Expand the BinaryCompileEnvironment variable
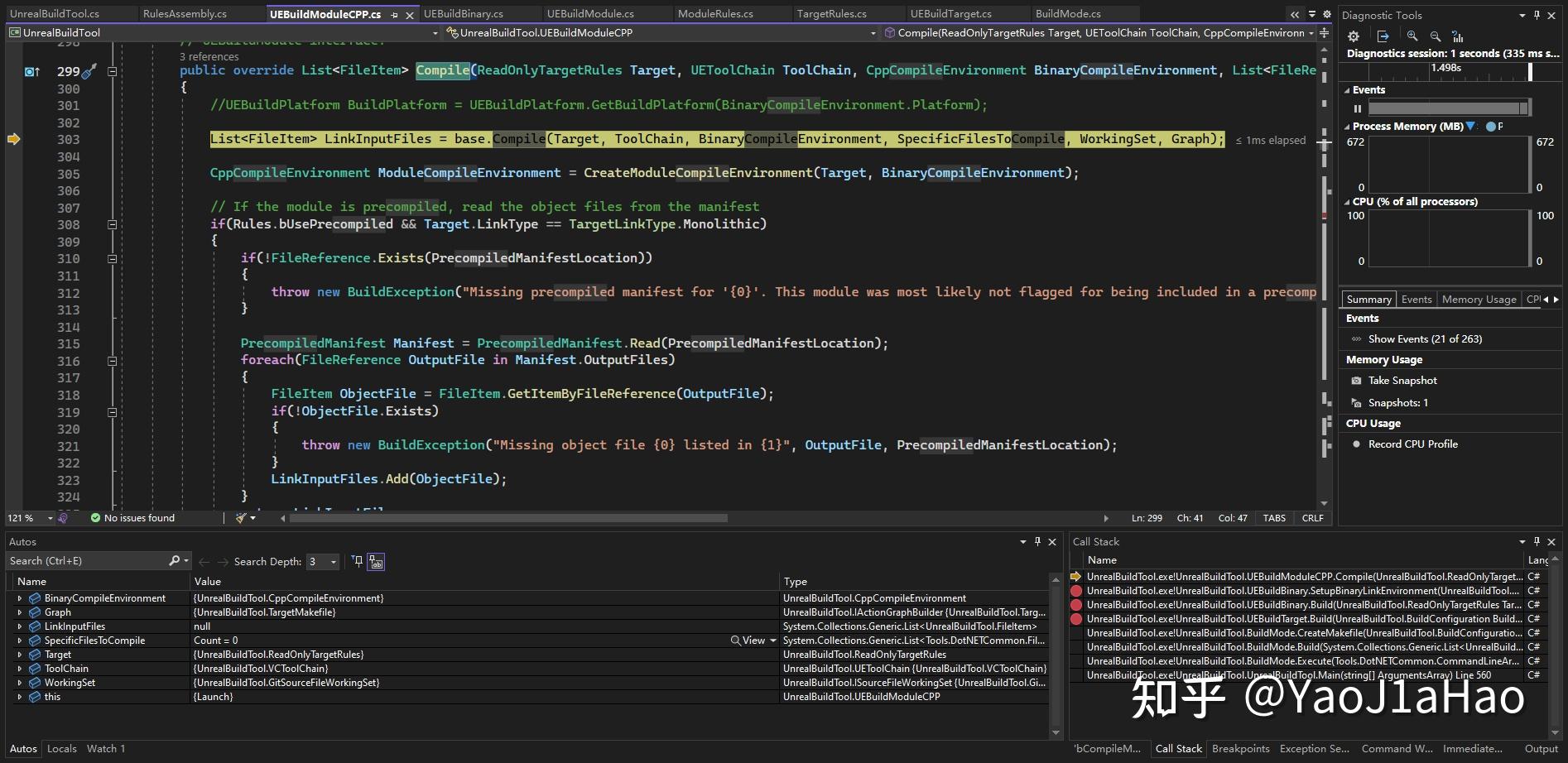The image size is (1568, 763). click(x=20, y=597)
